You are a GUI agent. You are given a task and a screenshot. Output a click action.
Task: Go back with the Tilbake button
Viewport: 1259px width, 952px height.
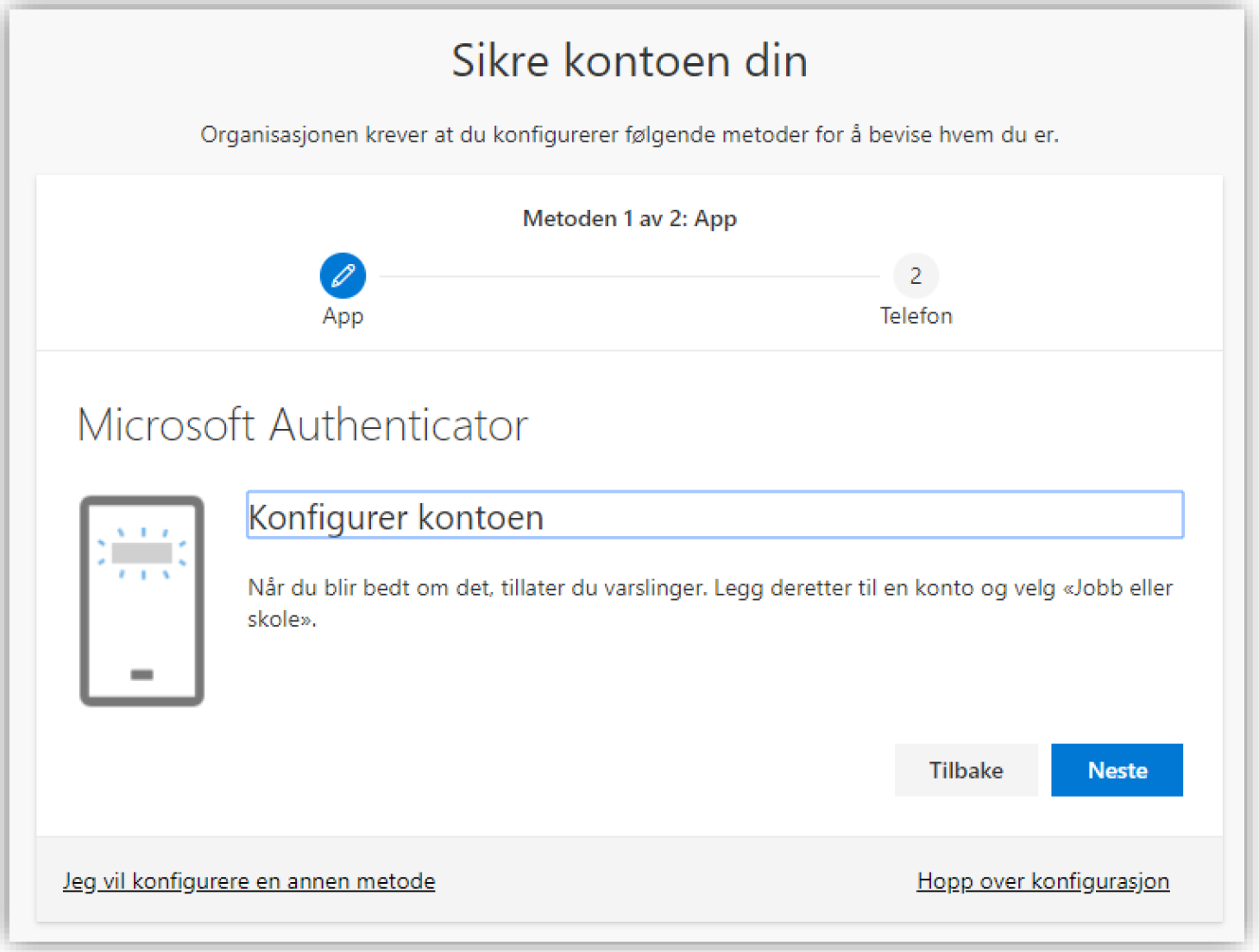(x=966, y=770)
